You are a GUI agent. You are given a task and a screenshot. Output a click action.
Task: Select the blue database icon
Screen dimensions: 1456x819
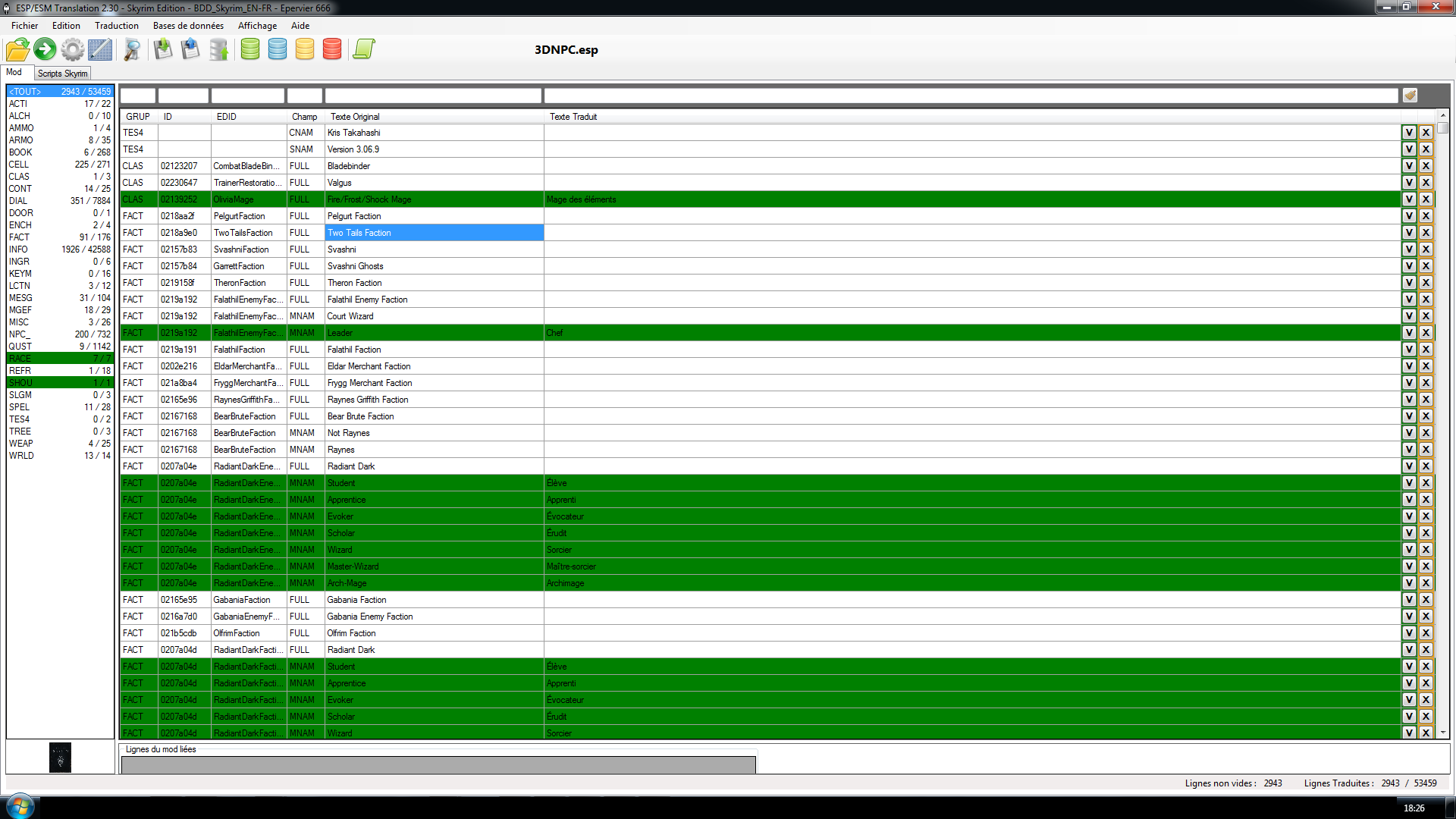point(278,50)
